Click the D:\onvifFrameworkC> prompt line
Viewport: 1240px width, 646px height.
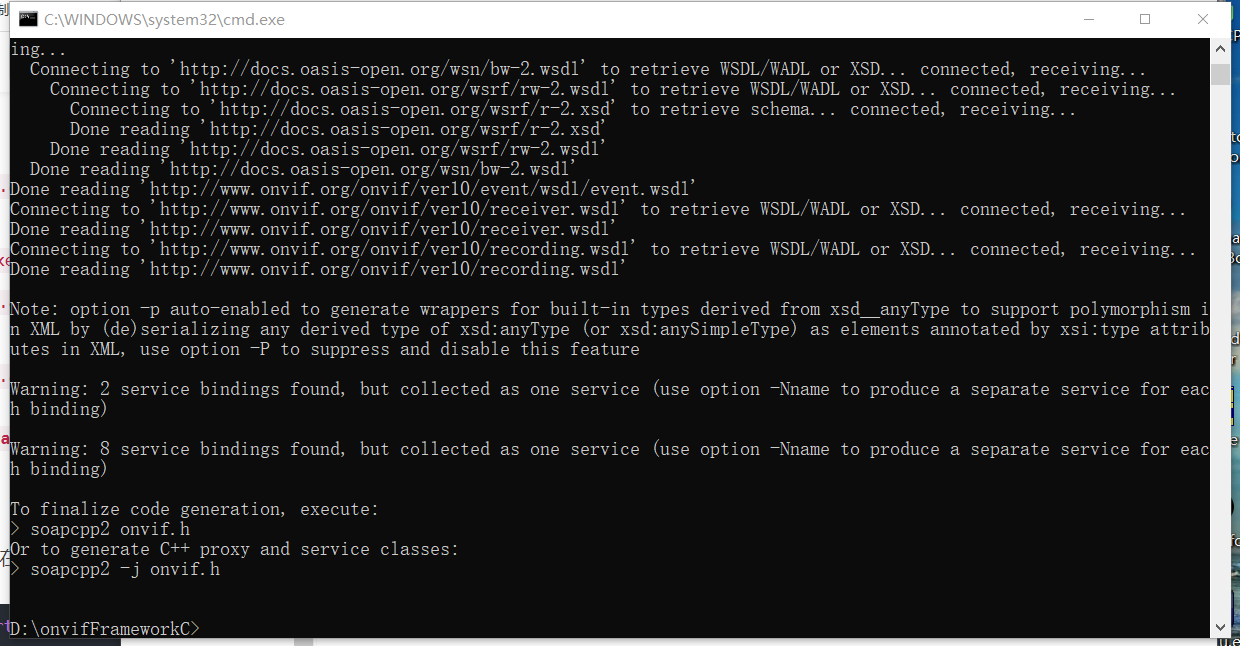coord(100,628)
